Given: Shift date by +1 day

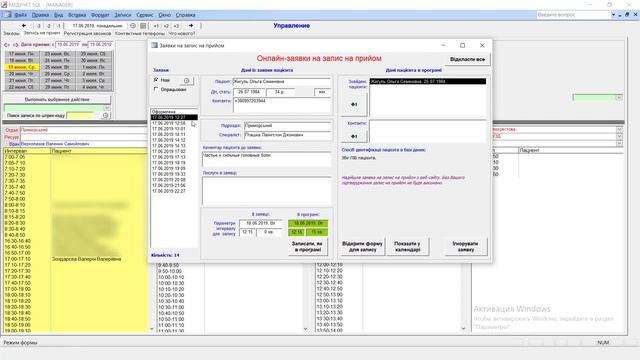Looking at the screenshot, I should [156, 26].
